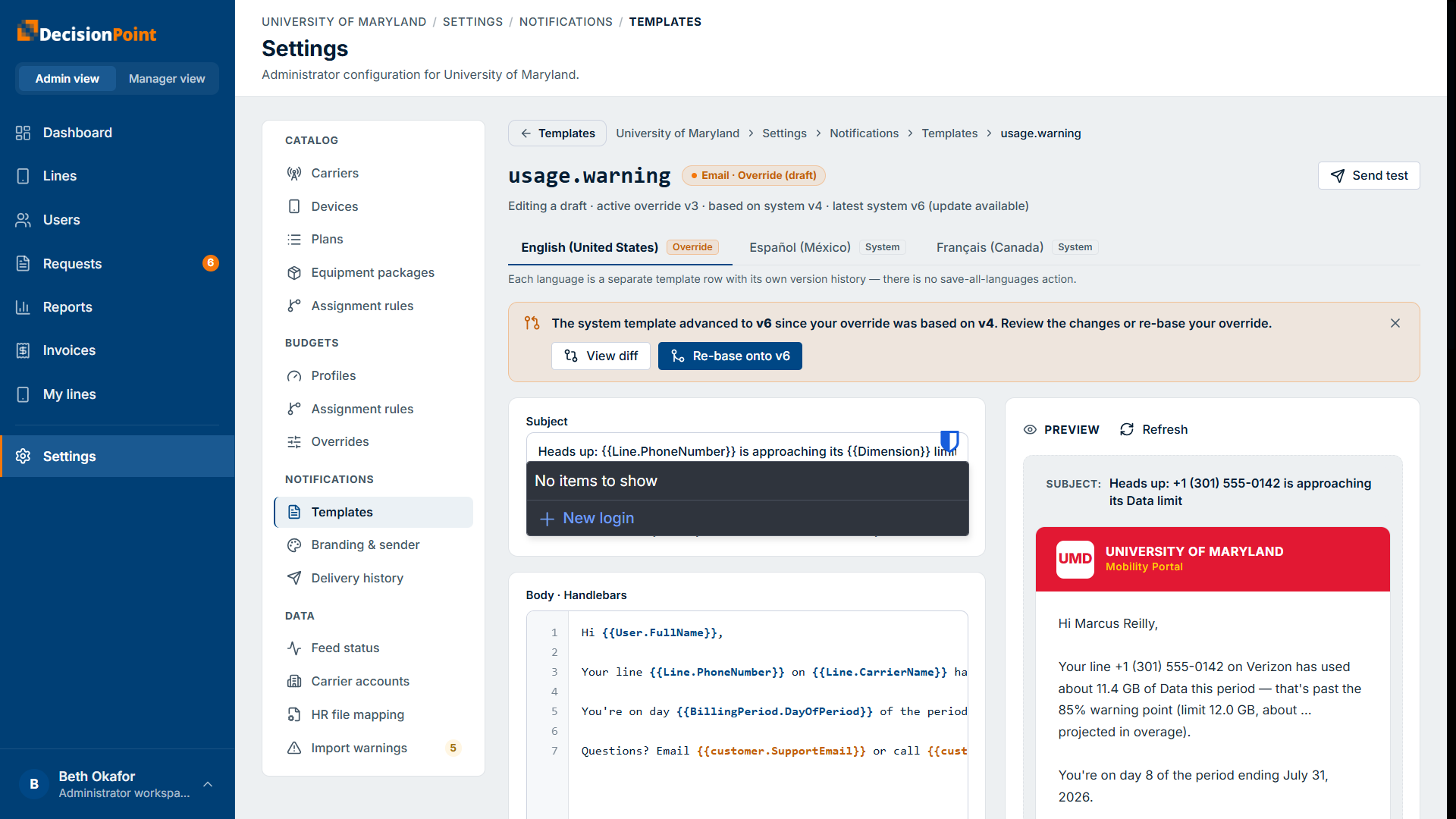Click the Delivery history paper-plane icon
The height and width of the screenshot is (819, 1456).
click(x=294, y=579)
